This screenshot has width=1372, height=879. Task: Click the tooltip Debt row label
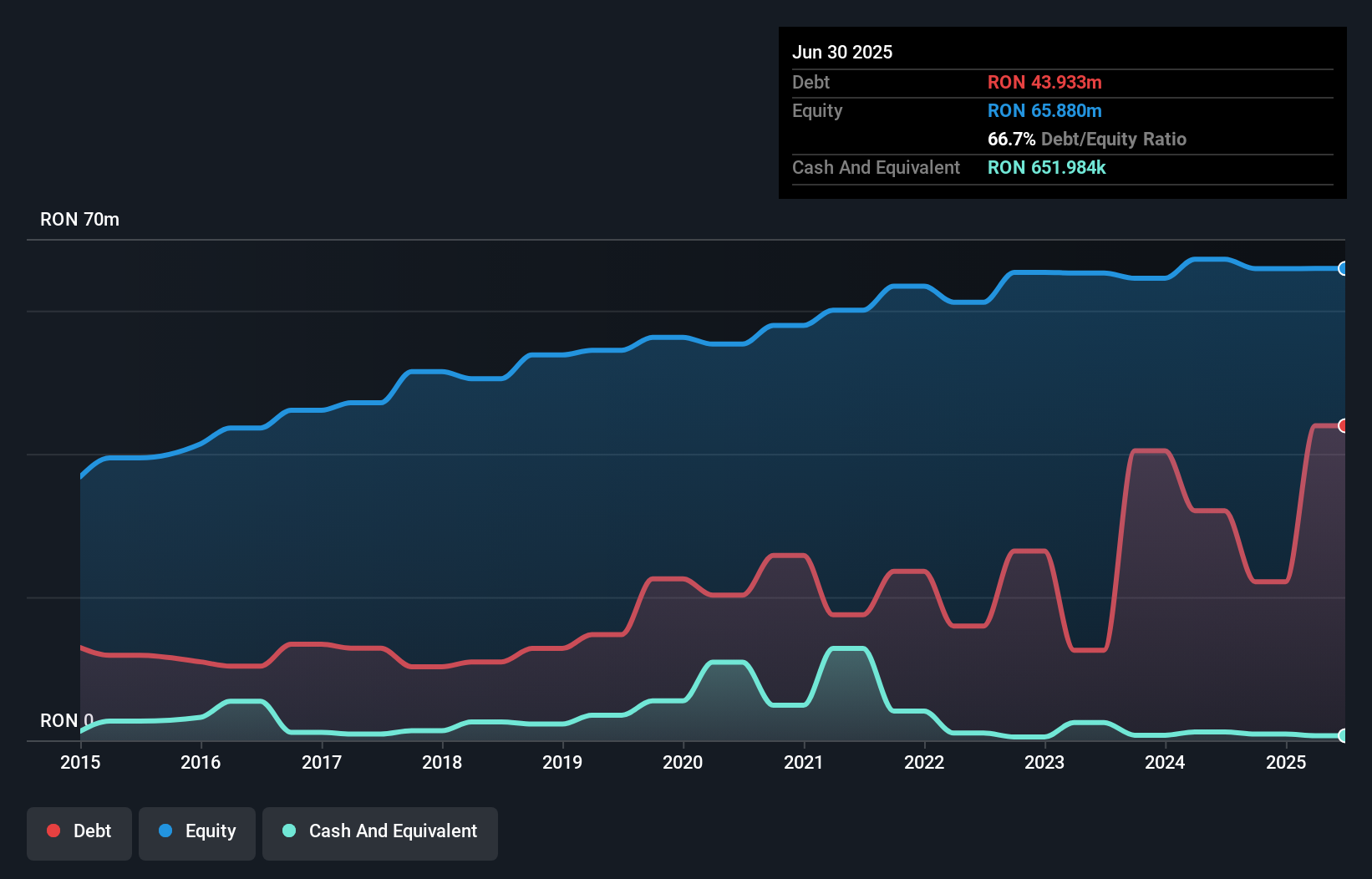[810, 82]
